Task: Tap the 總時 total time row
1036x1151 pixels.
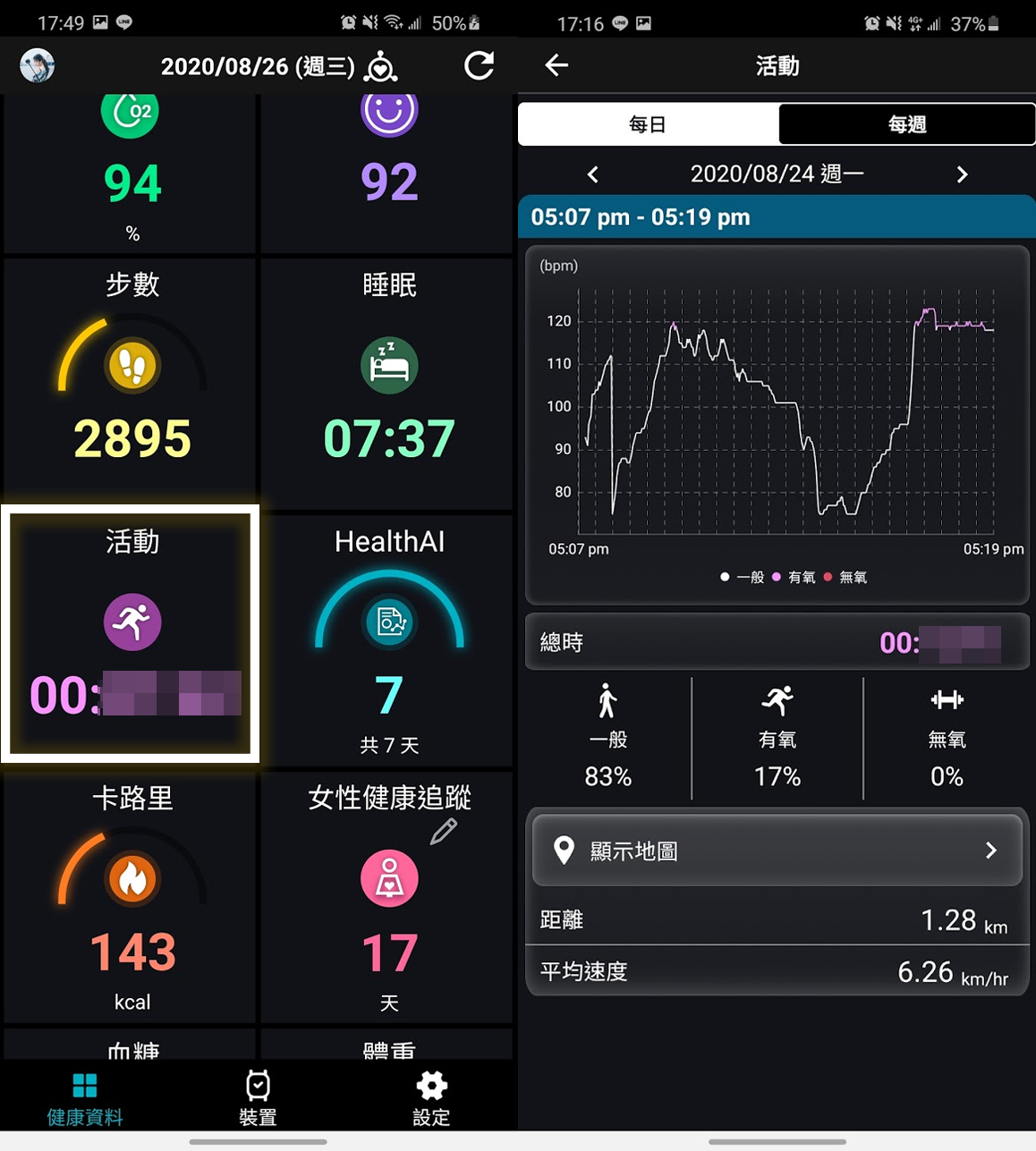Action: click(777, 642)
